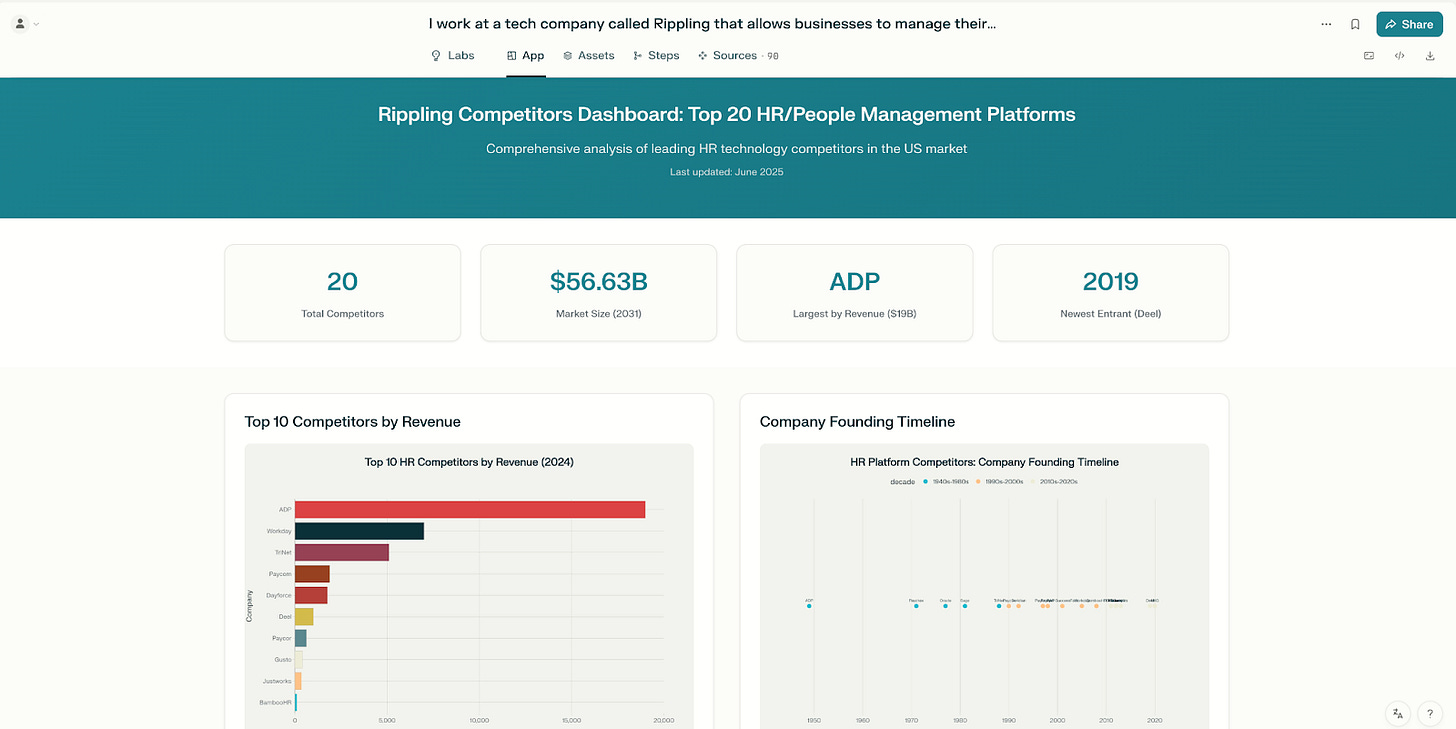This screenshot has width=1456, height=729.
Task: Open the three-dot overflow menu
Action: coord(1326,24)
